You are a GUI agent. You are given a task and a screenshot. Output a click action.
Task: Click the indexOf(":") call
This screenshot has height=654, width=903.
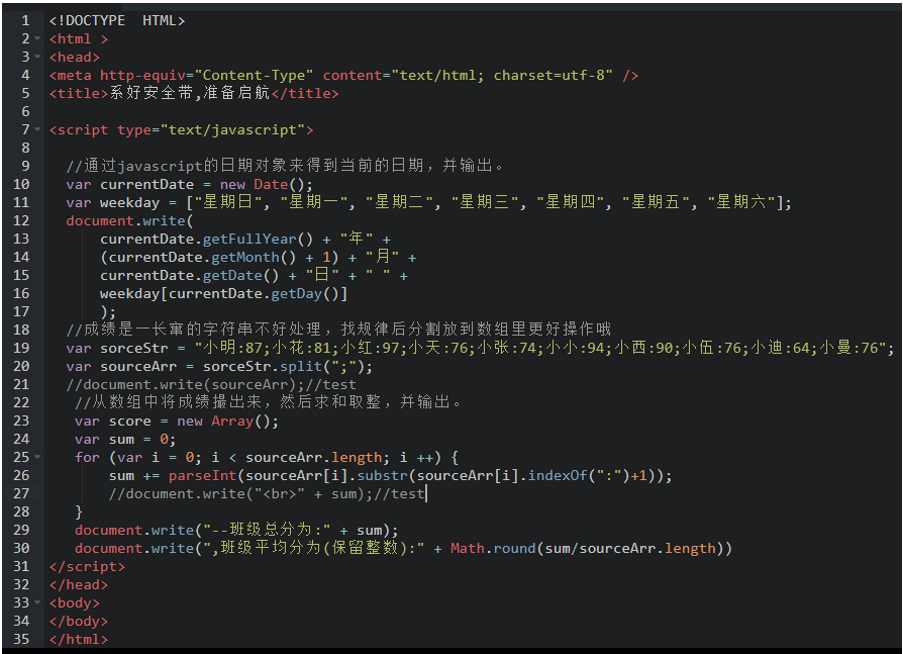coord(579,476)
